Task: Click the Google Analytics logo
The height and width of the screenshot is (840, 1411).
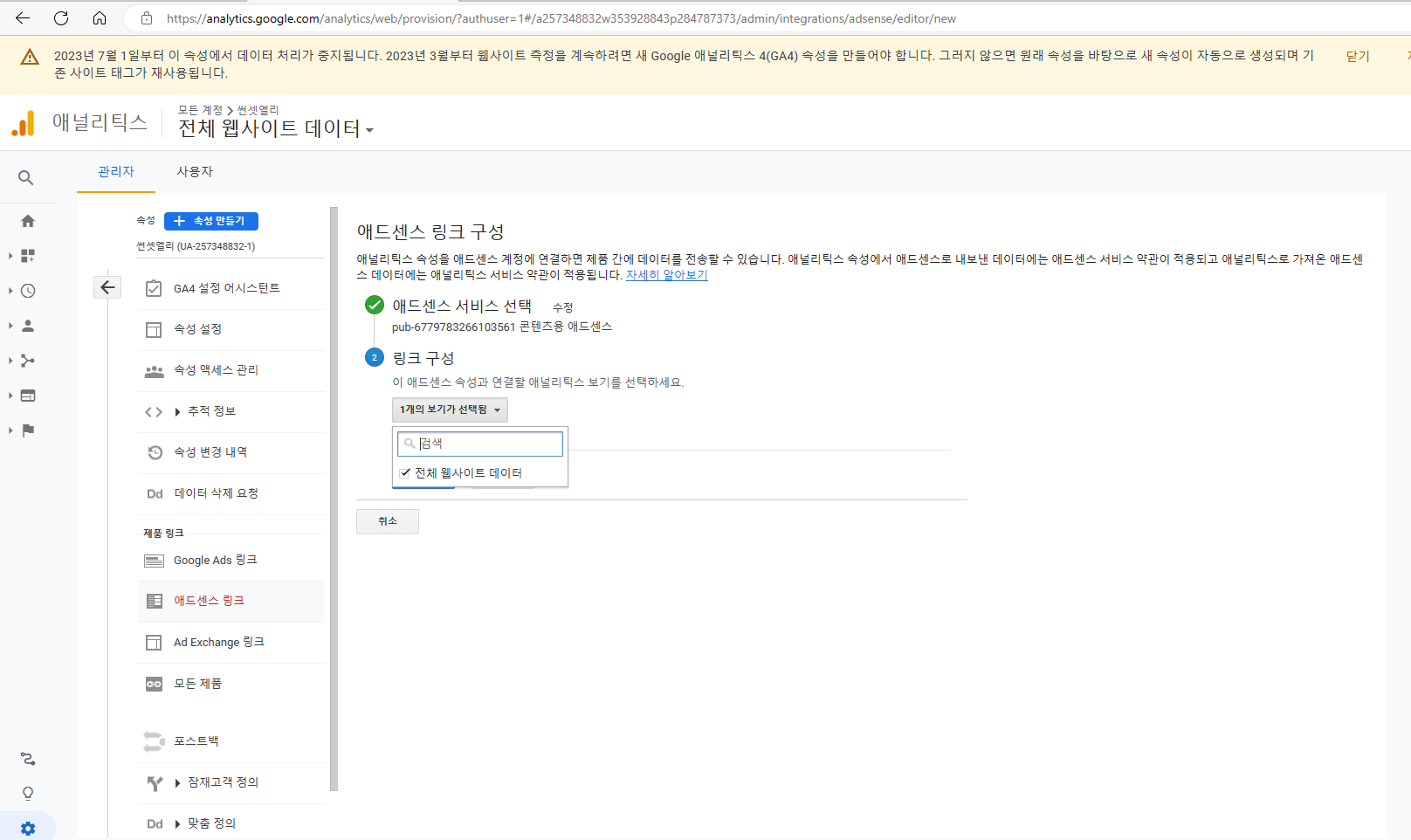Action: 24,123
